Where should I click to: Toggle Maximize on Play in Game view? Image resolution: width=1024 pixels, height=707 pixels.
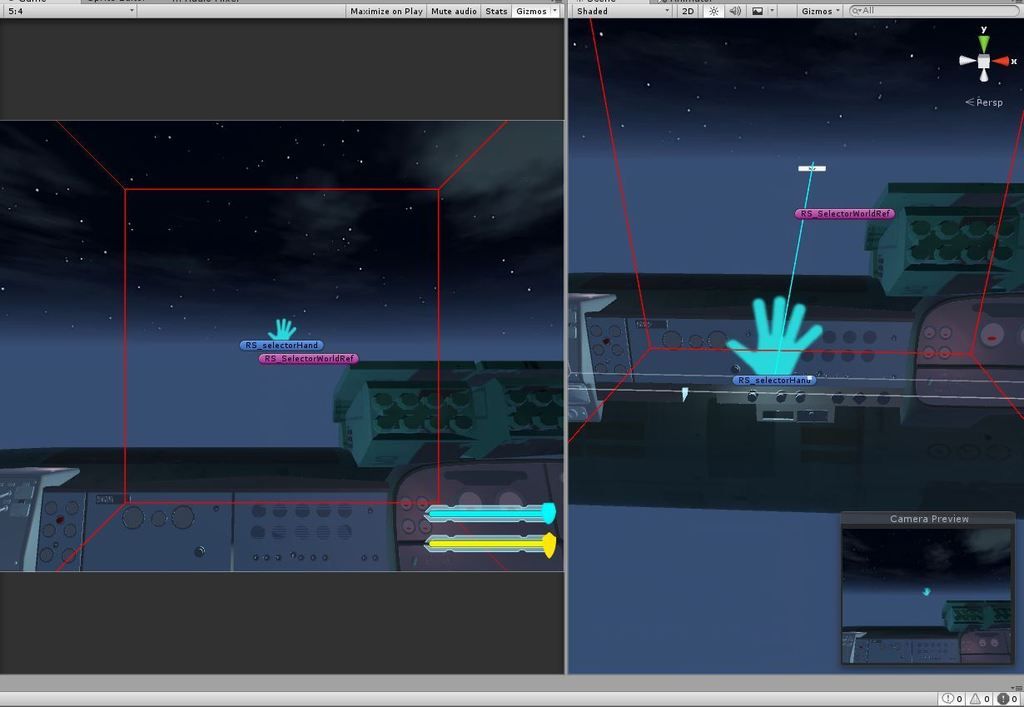(386, 11)
